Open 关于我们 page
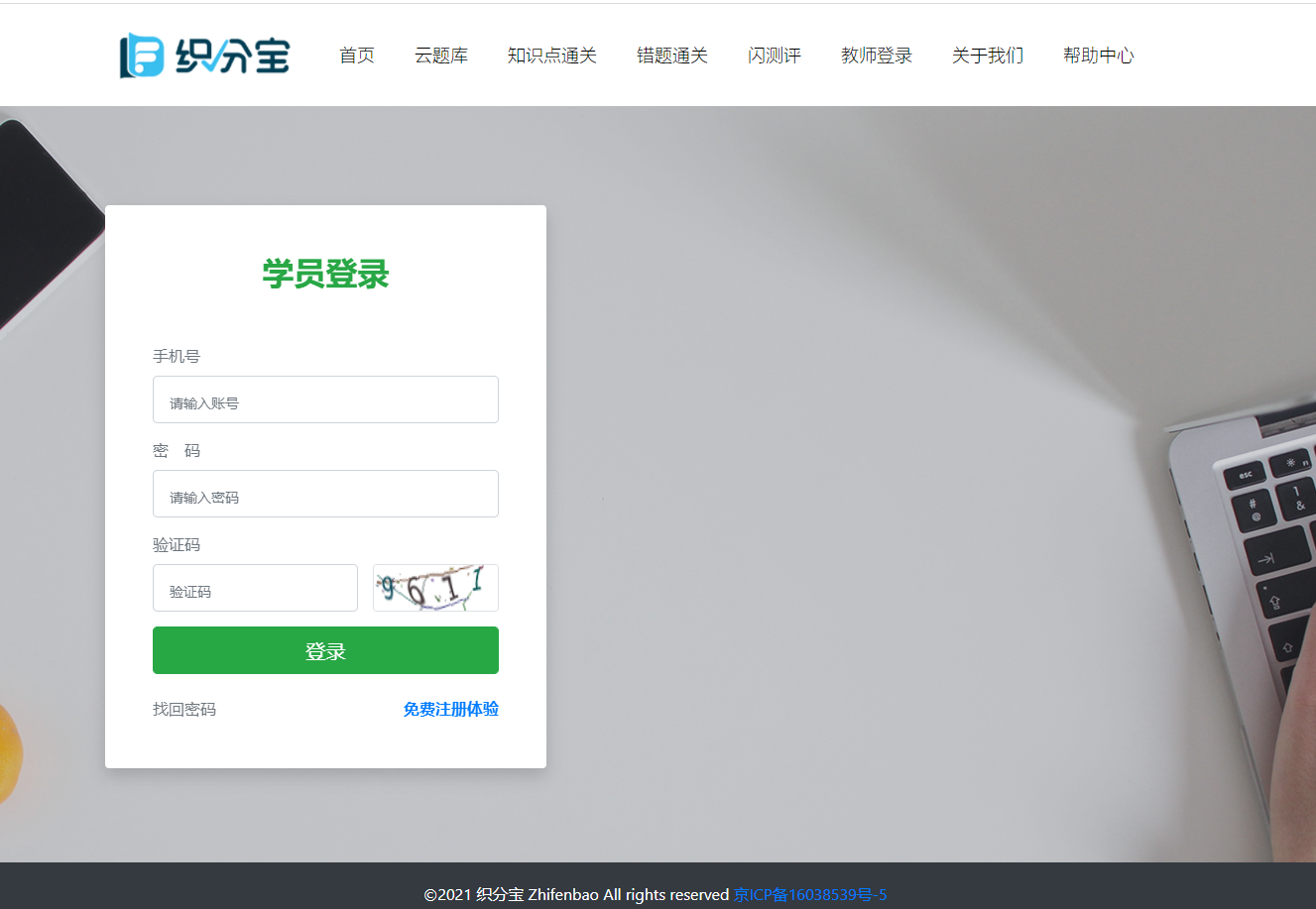 pos(988,56)
